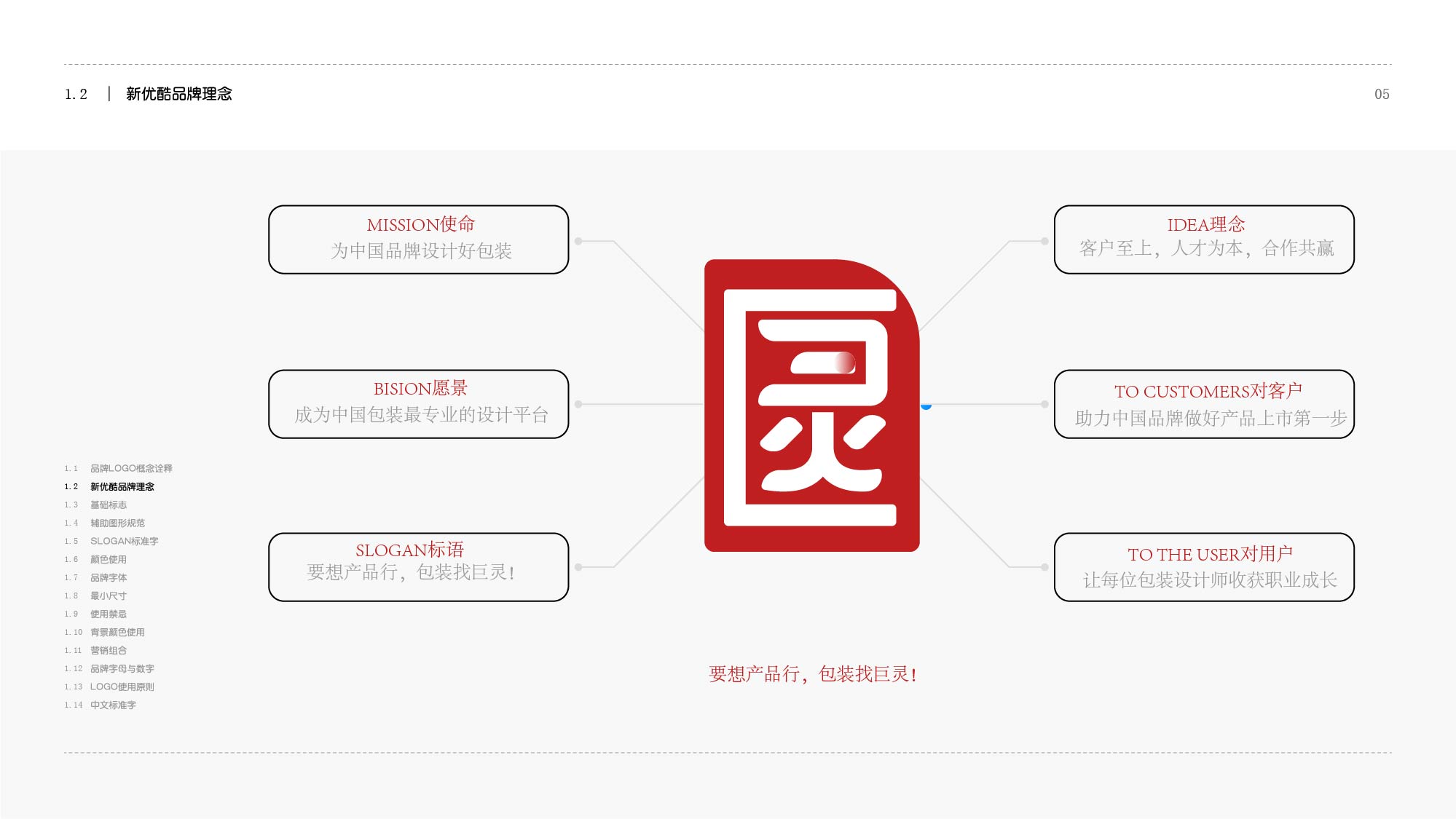Open the 1.2 新优酷品牌理念 header tab
The height and width of the screenshot is (819, 1456).
point(179,93)
